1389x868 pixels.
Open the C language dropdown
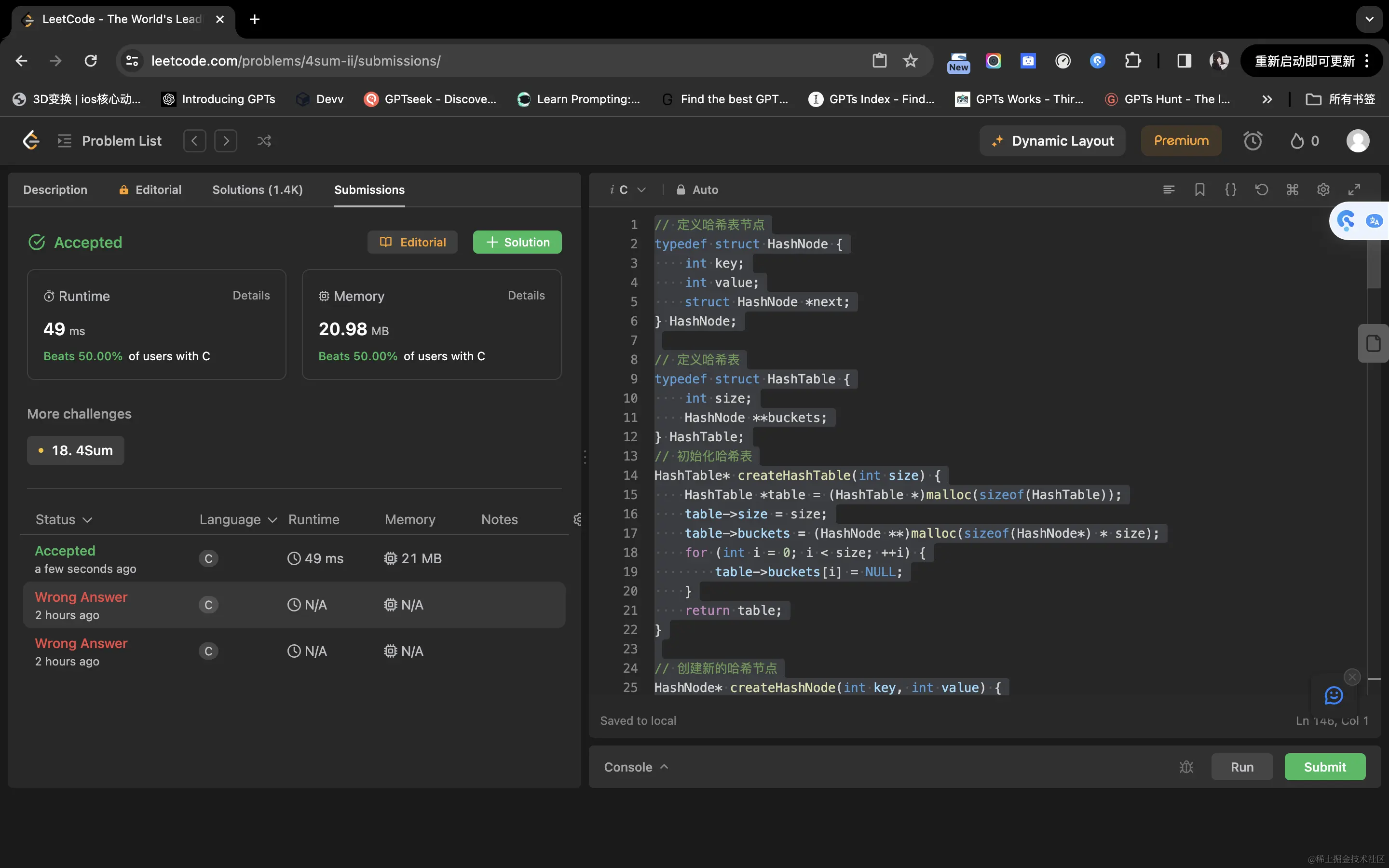[x=631, y=190]
